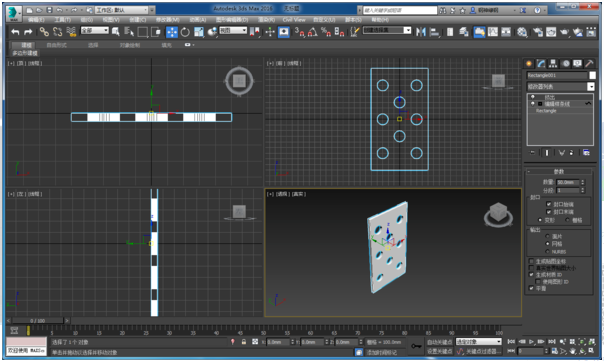Switch to the Create panel star icon
This screenshot has width=604, height=361.
click(529, 64)
